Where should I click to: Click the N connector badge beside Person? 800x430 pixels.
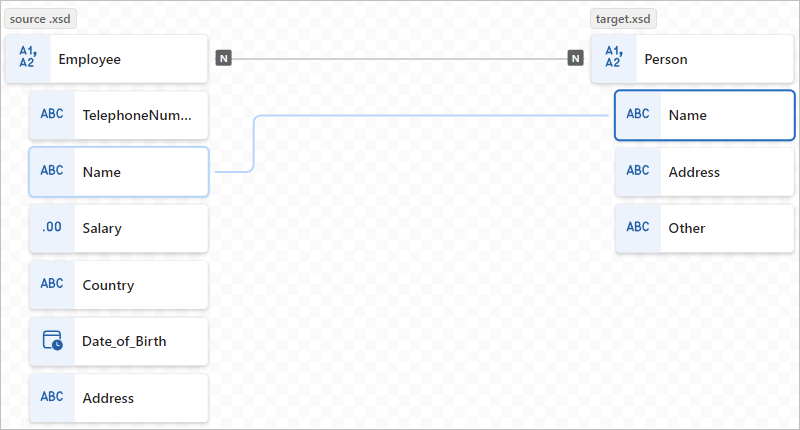point(575,59)
